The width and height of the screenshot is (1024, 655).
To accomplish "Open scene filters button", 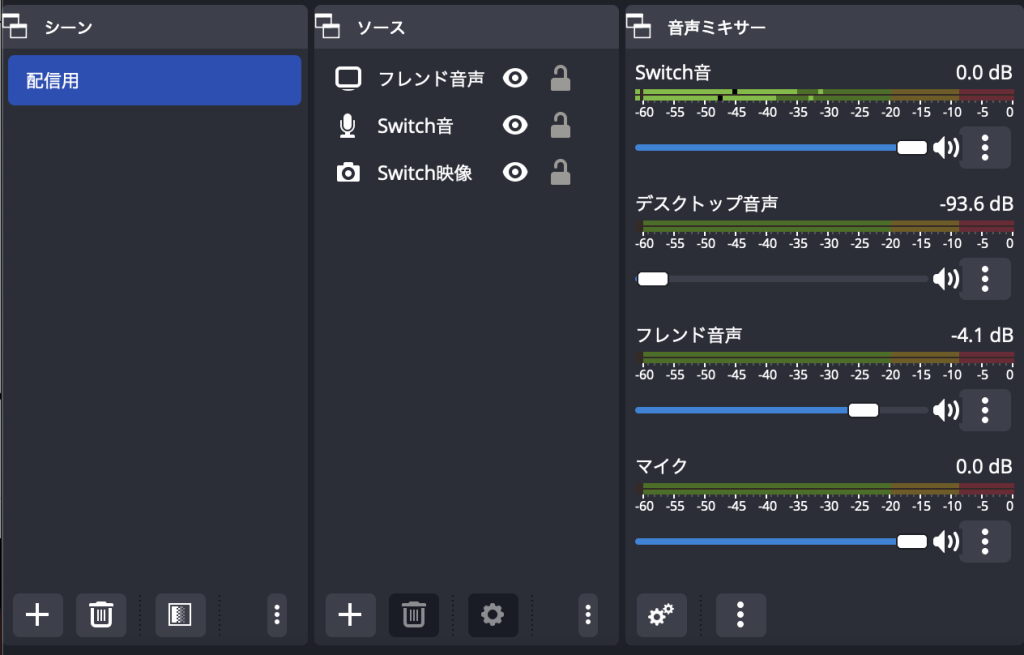I will (x=180, y=615).
